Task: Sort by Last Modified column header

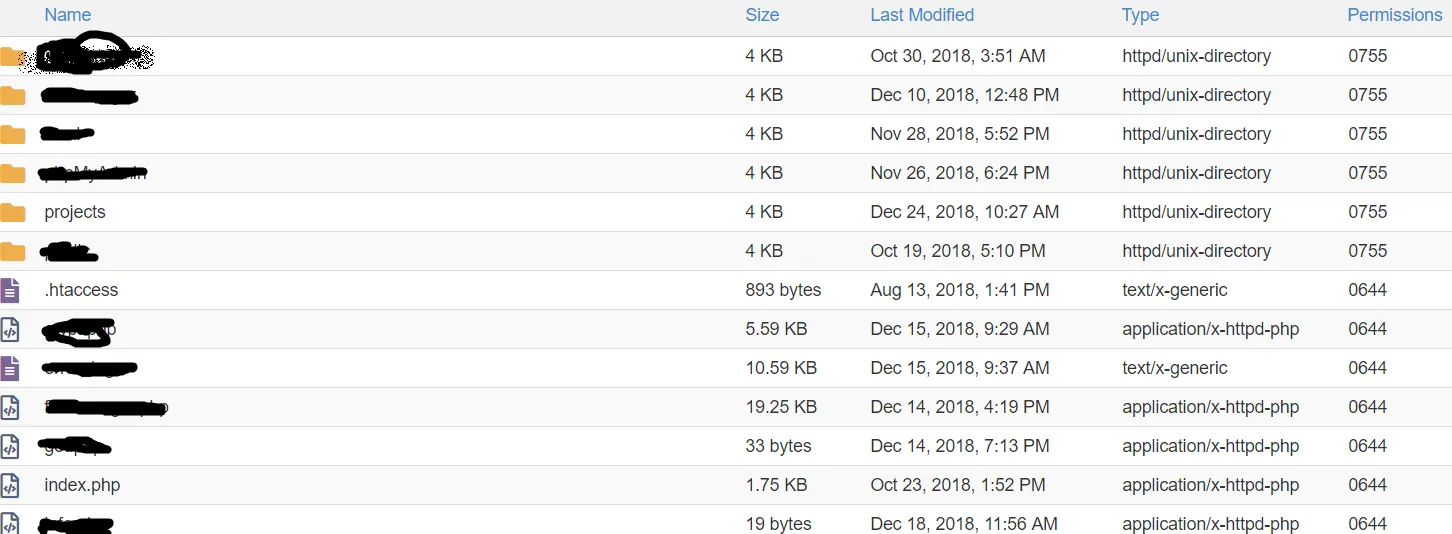Action: pyautogui.click(x=922, y=15)
